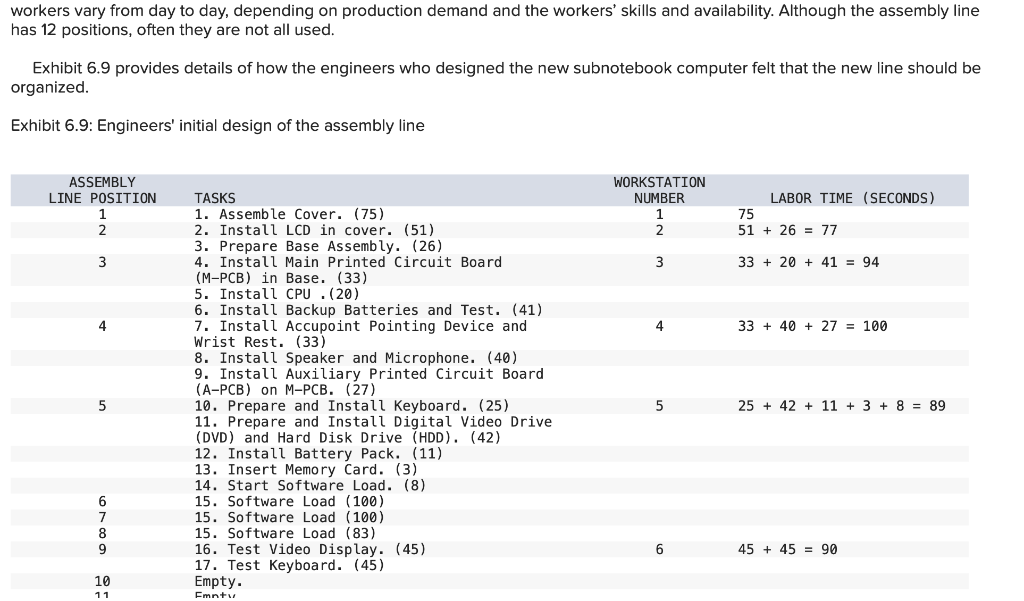Screen dimensions: 1024x601
Task: Select the 'ASSEMBLY LINE POSITION' column header
Action: [103, 190]
